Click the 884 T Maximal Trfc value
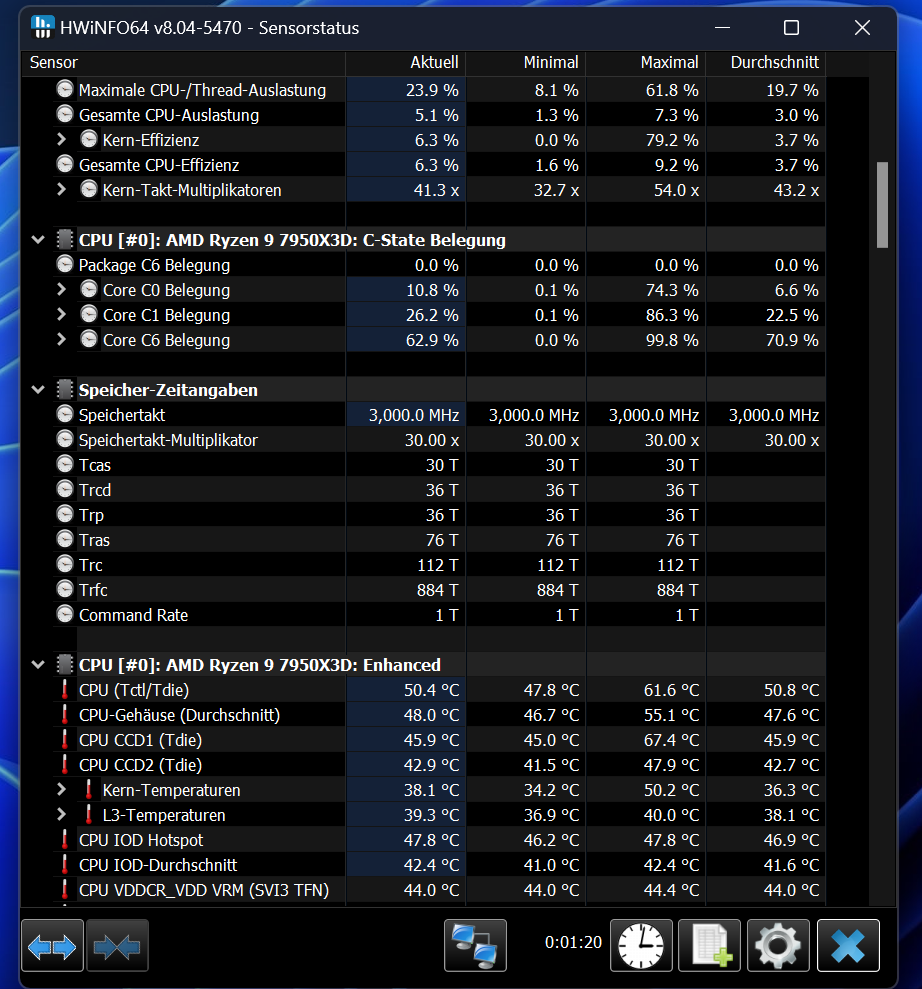Screen dimensions: 922x989 tap(677, 590)
